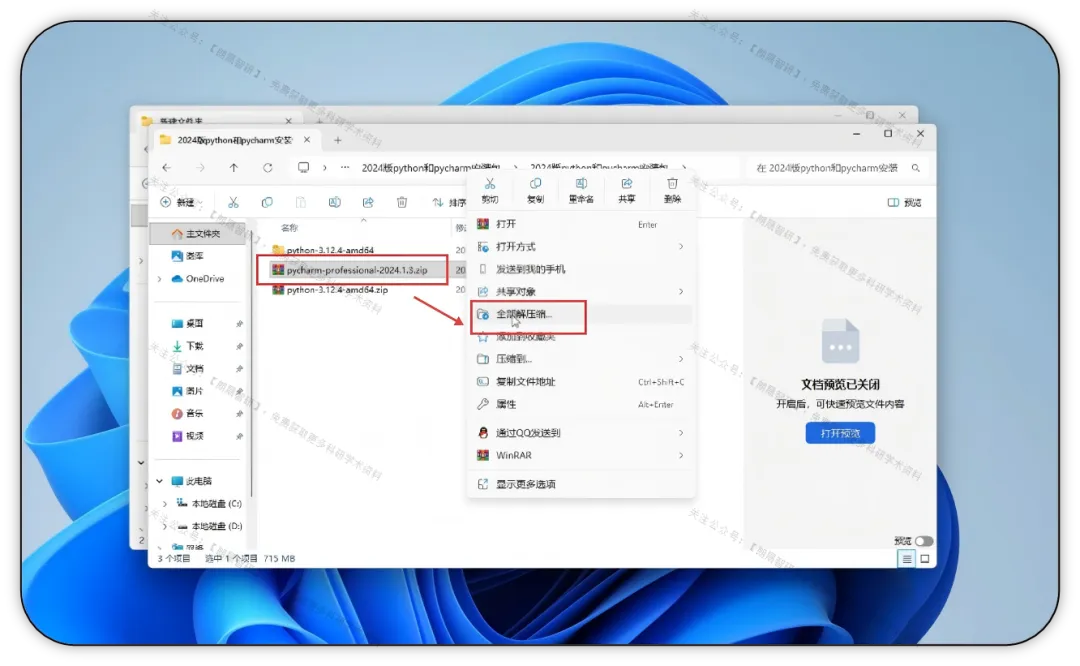1080x666 pixels.
Task: Click the Forward navigation arrow
Action: pos(200,167)
